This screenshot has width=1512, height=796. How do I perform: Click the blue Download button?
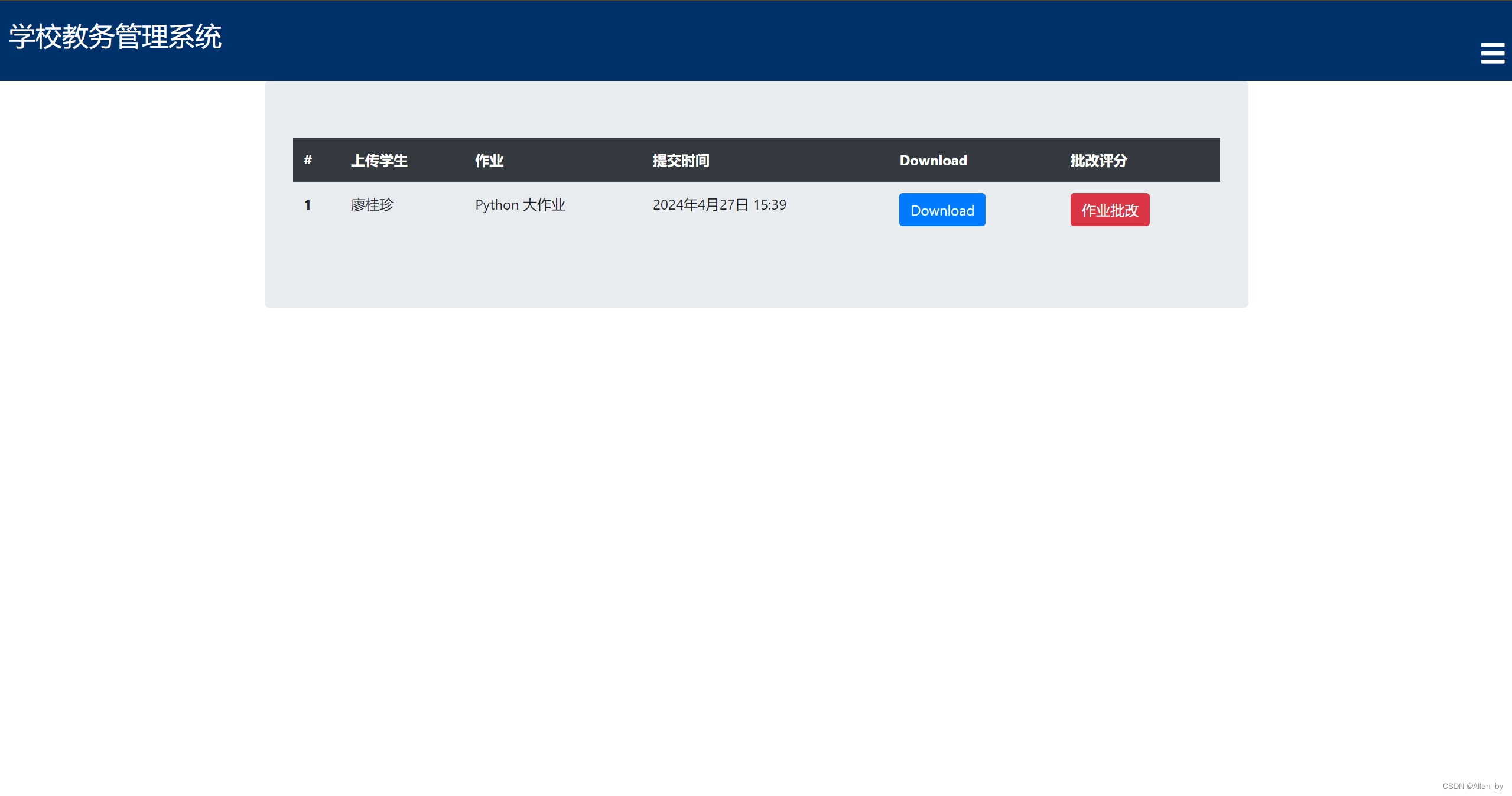pyautogui.click(x=942, y=210)
